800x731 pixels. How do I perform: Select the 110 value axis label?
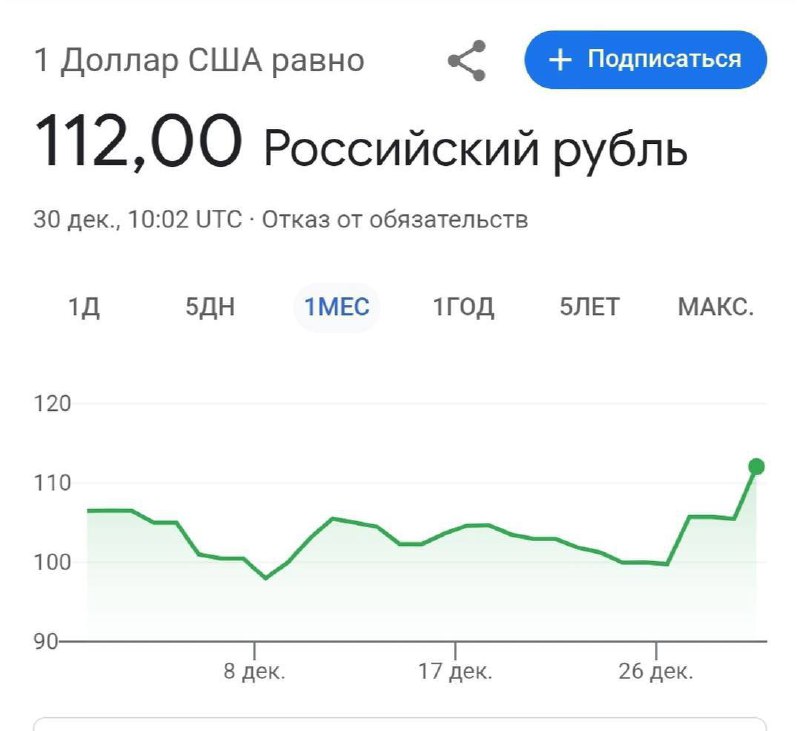52,483
